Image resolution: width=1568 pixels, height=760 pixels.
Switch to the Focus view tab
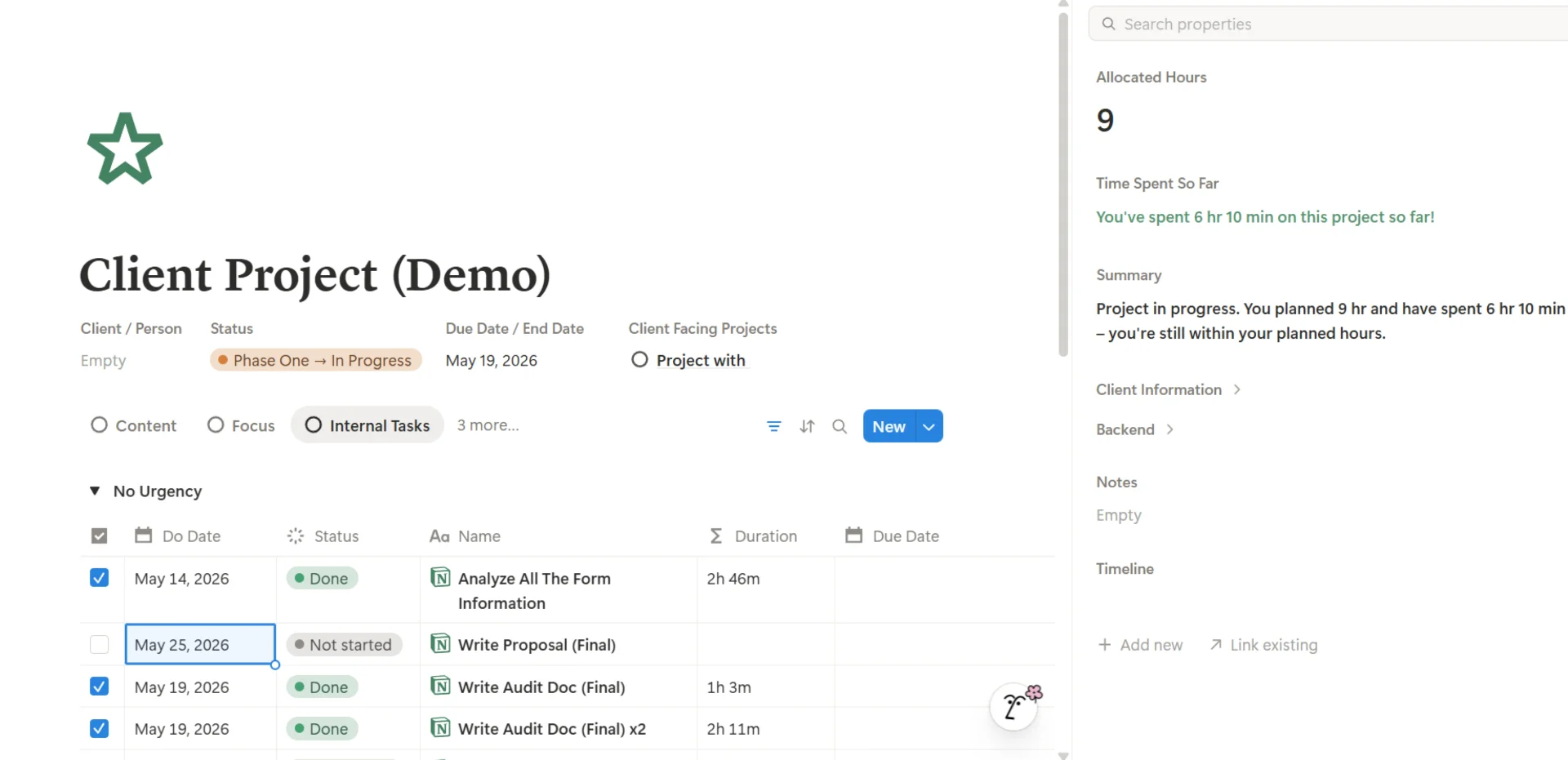click(x=242, y=425)
